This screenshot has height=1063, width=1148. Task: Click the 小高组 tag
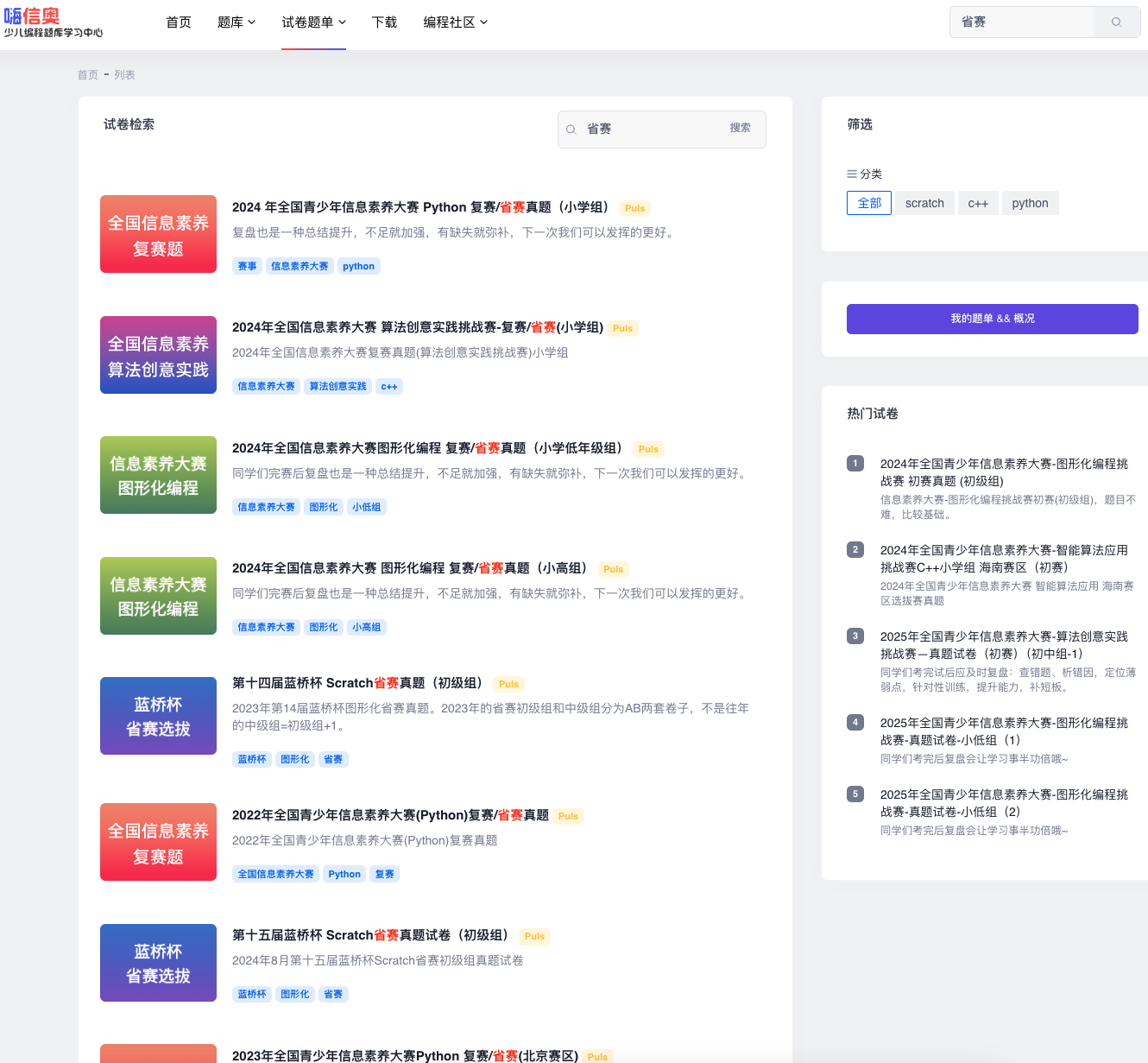pyautogui.click(x=366, y=627)
